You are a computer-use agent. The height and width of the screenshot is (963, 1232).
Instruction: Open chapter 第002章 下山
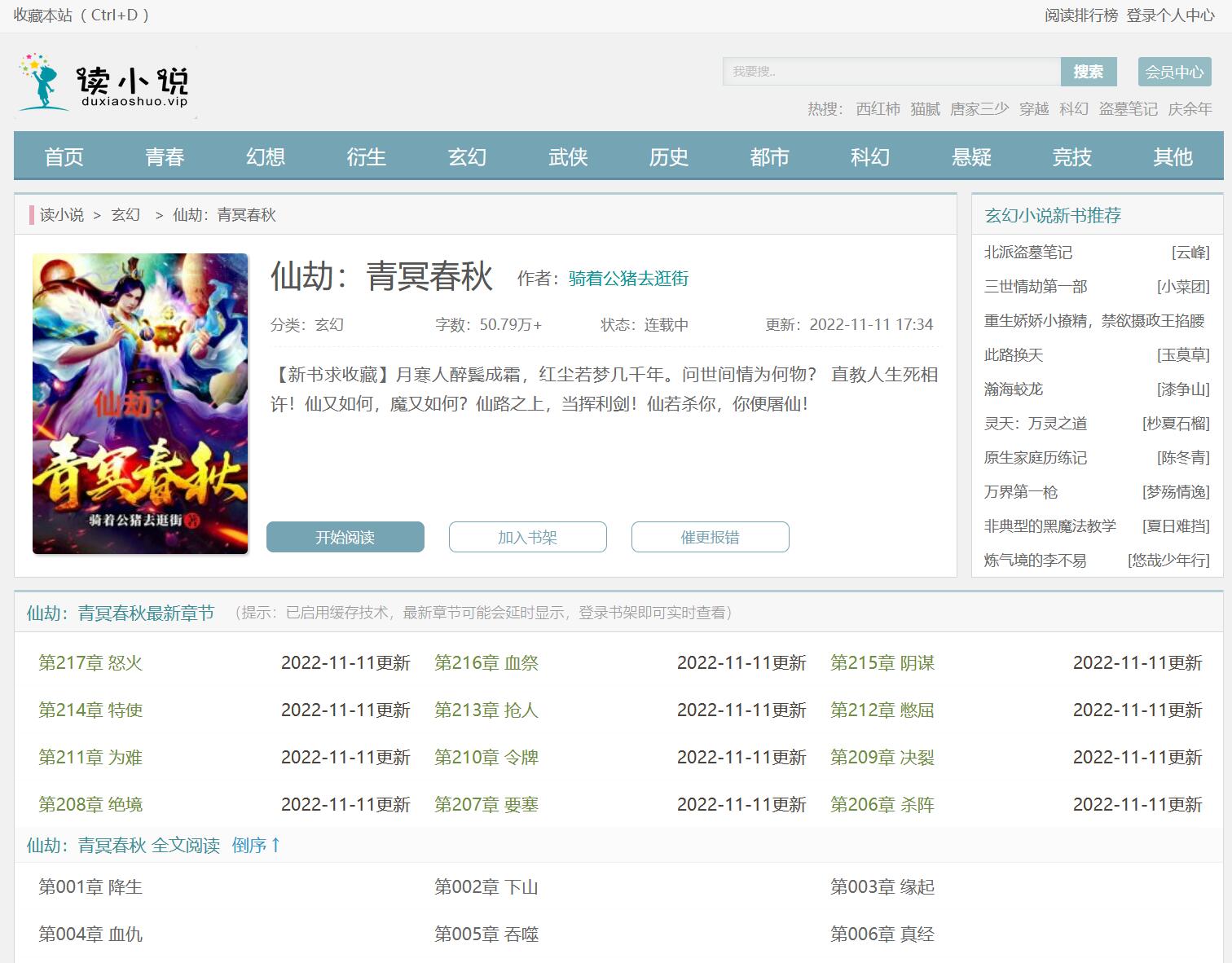486,887
